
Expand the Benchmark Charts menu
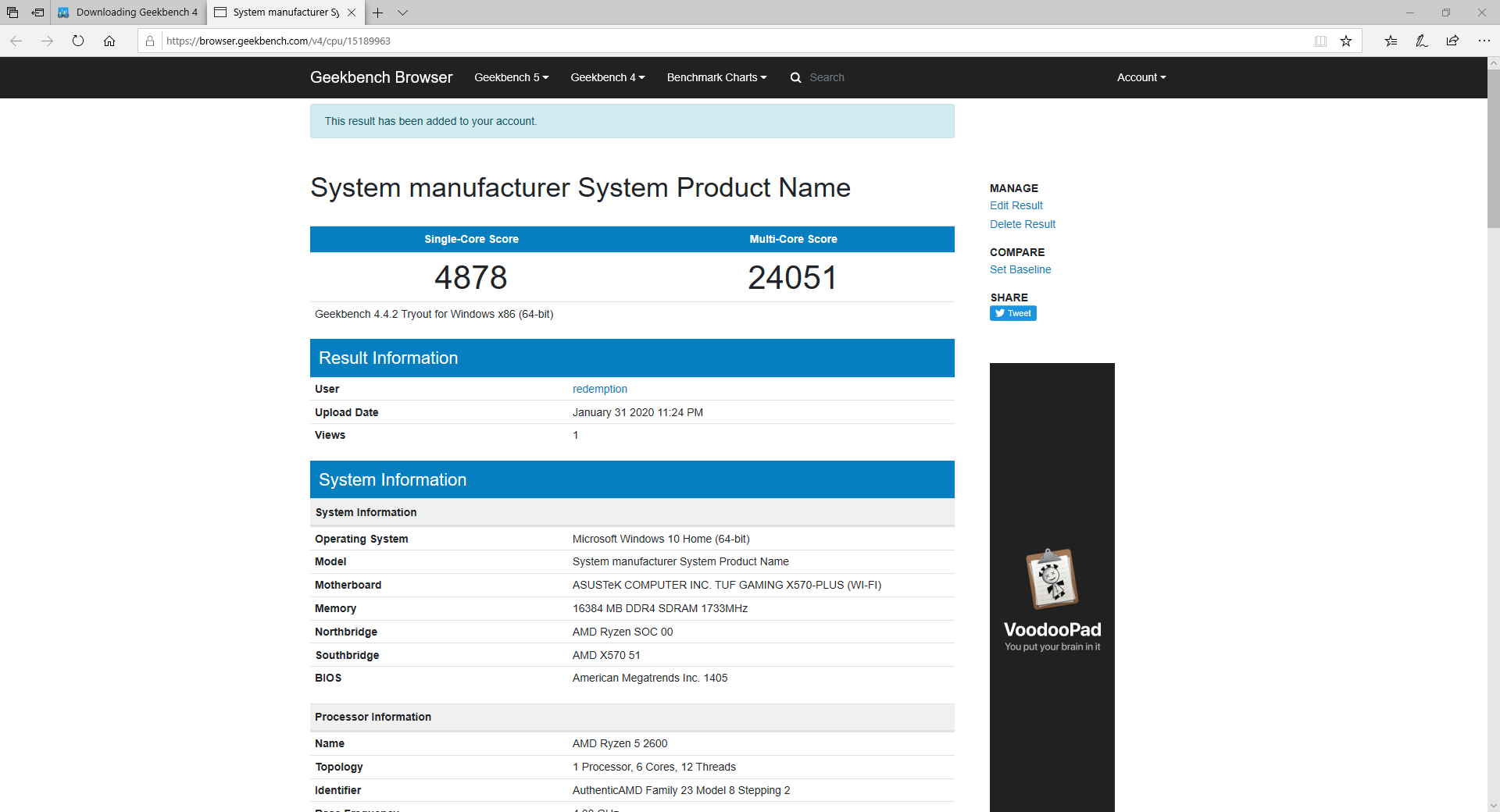click(x=717, y=77)
